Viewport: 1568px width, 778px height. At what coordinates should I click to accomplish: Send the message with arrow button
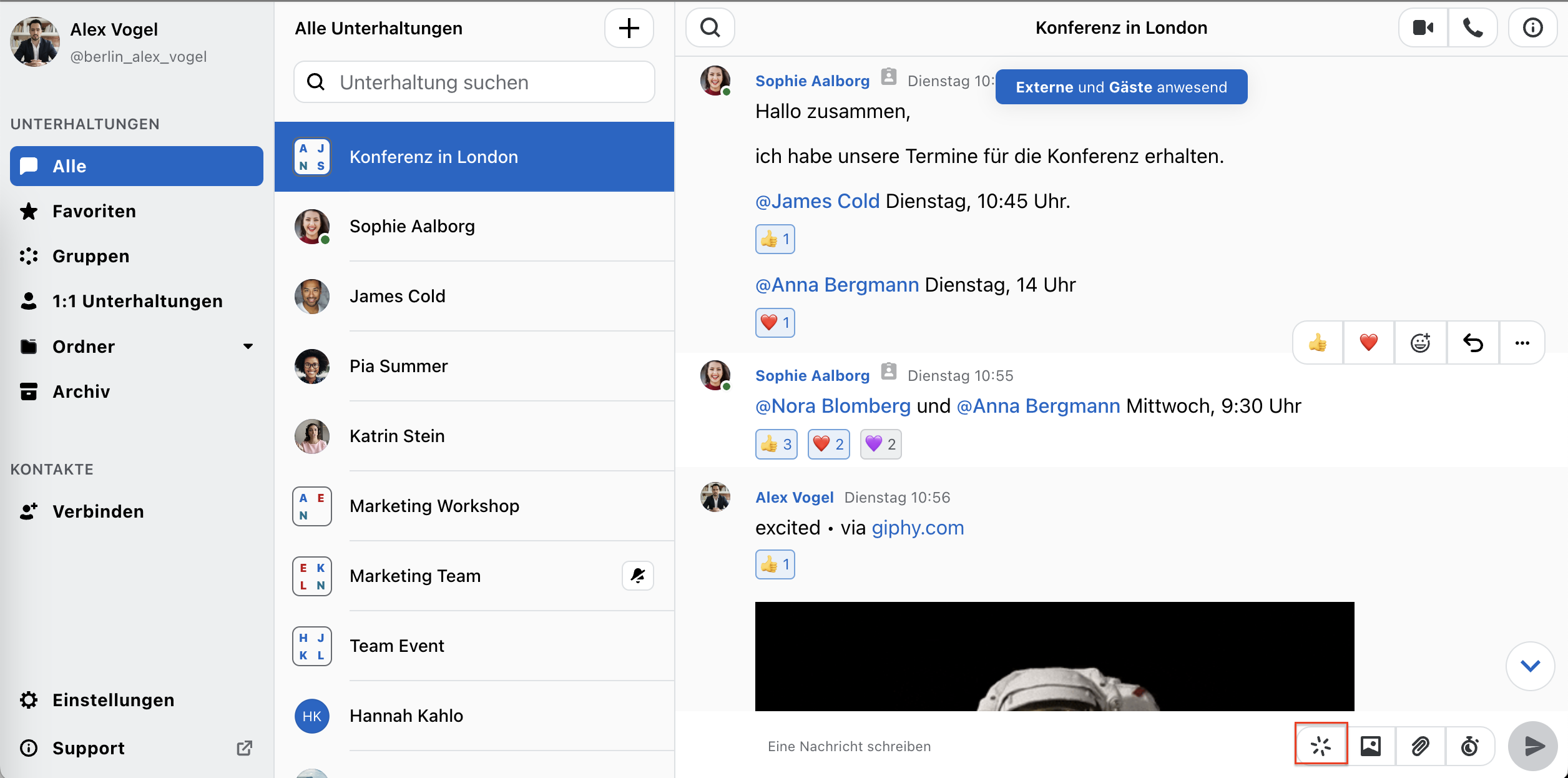pos(1533,746)
